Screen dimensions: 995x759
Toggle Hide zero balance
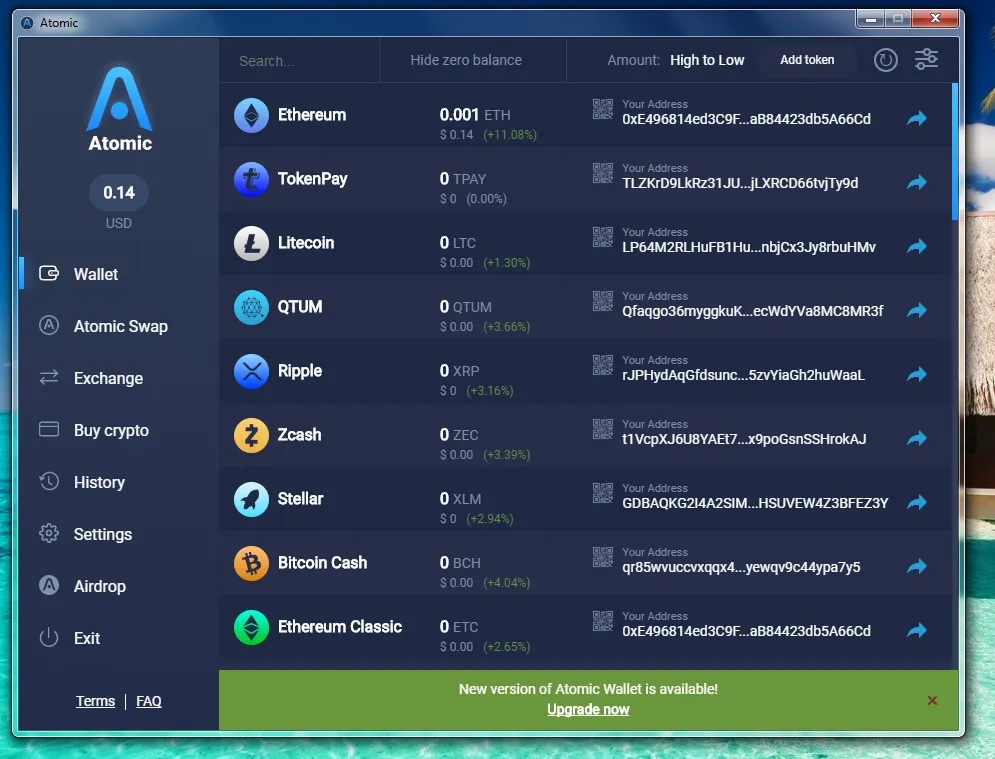coord(466,60)
